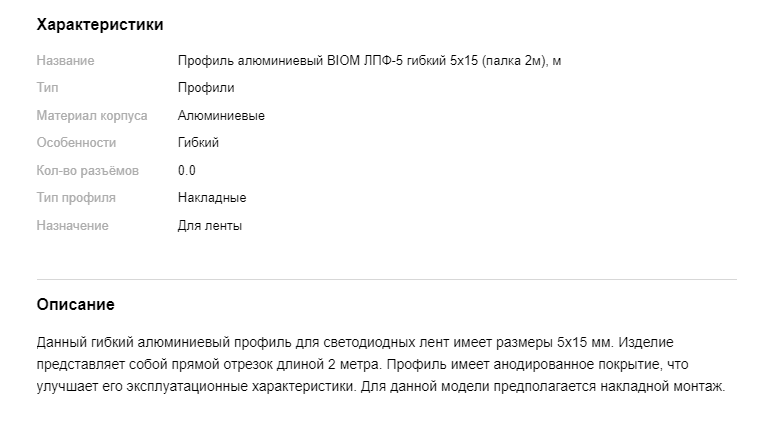
Task: Click the Особенности label
Action: (x=76, y=143)
